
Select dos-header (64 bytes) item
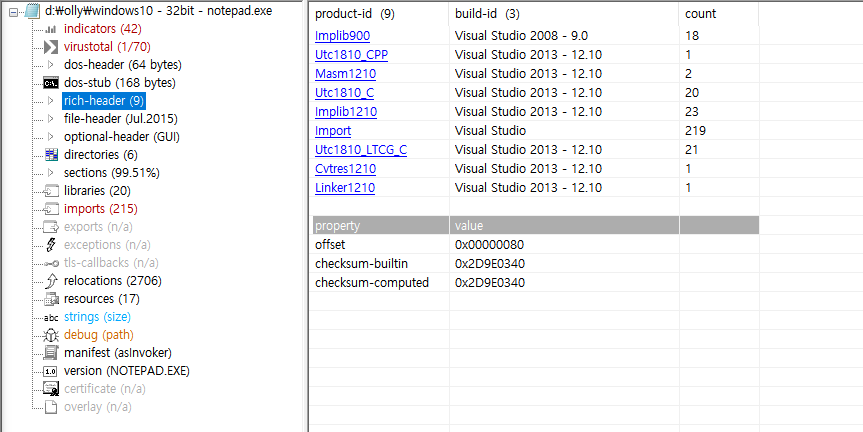coord(123,65)
